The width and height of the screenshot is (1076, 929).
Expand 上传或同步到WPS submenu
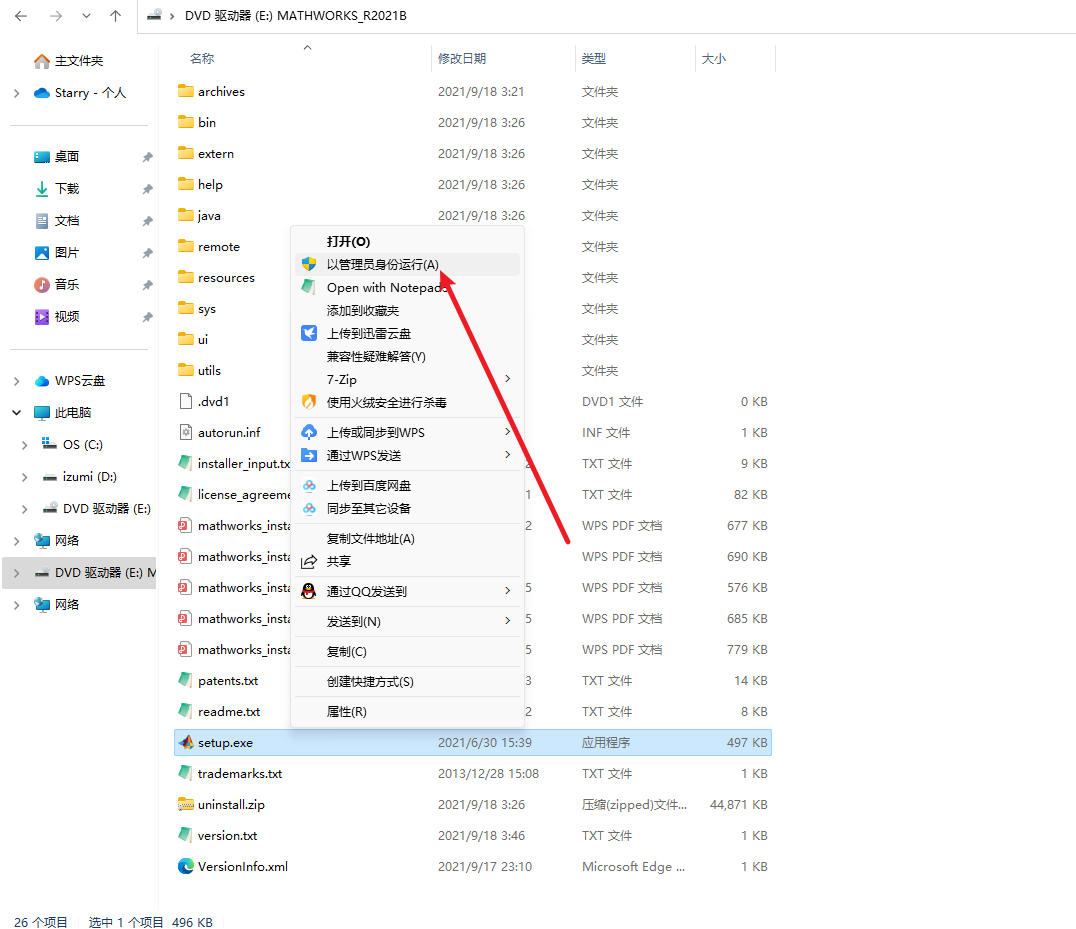tap(508, 432)
